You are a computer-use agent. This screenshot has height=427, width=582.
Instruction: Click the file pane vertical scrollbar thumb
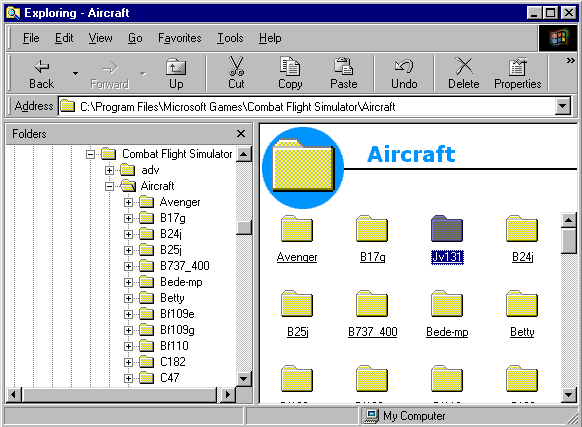569,241
